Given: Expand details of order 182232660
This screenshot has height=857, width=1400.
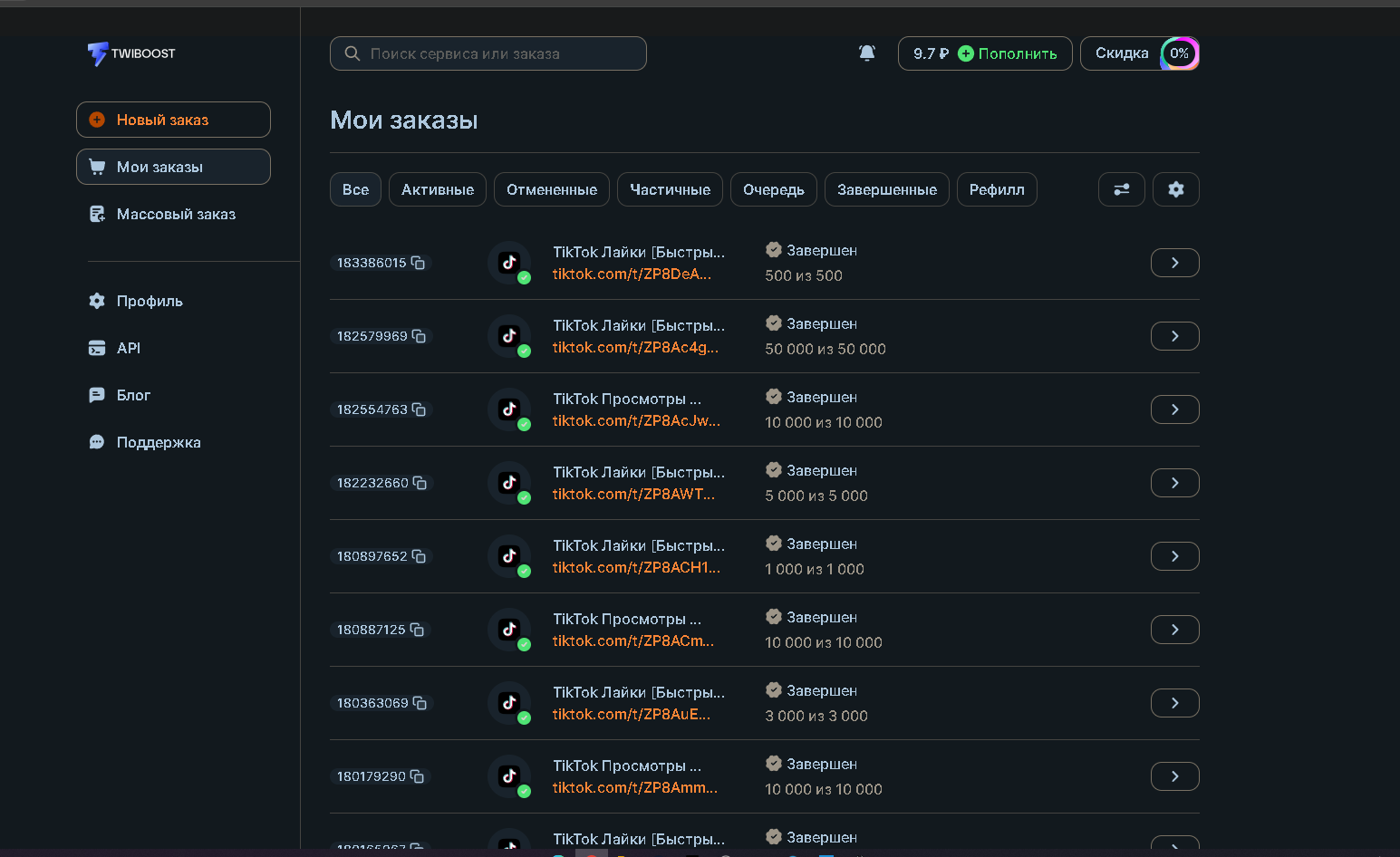Looking at the screenshot, I should (1175, 483).
